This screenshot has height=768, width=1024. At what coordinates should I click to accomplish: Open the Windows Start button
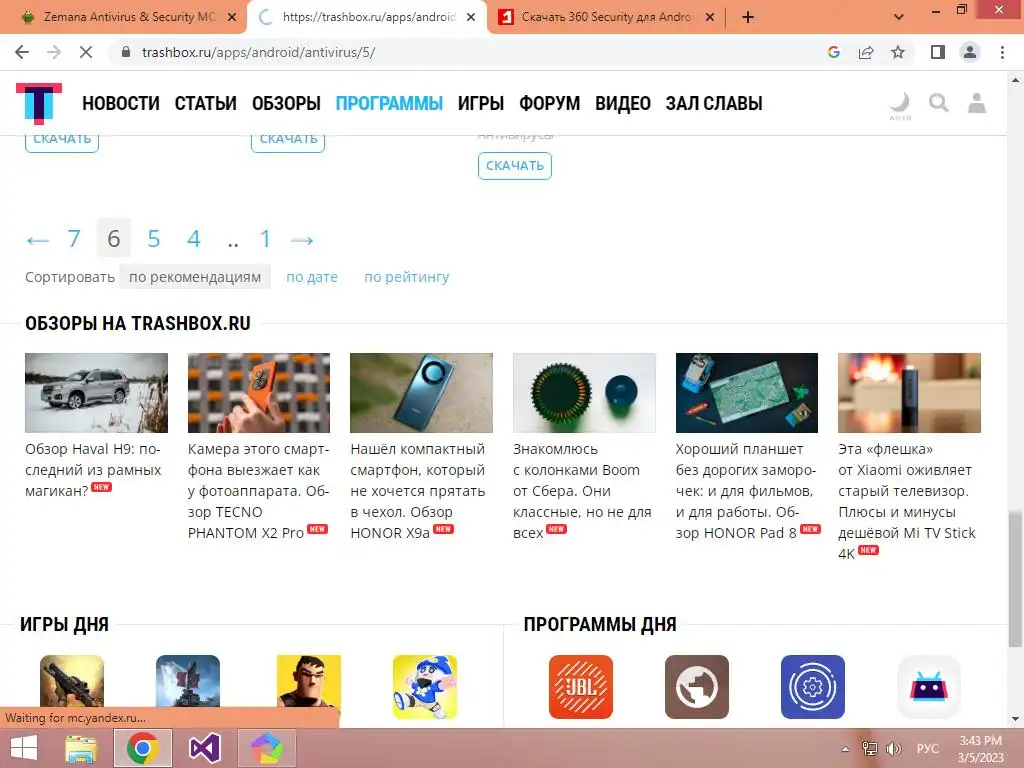[x=24, y=748]
